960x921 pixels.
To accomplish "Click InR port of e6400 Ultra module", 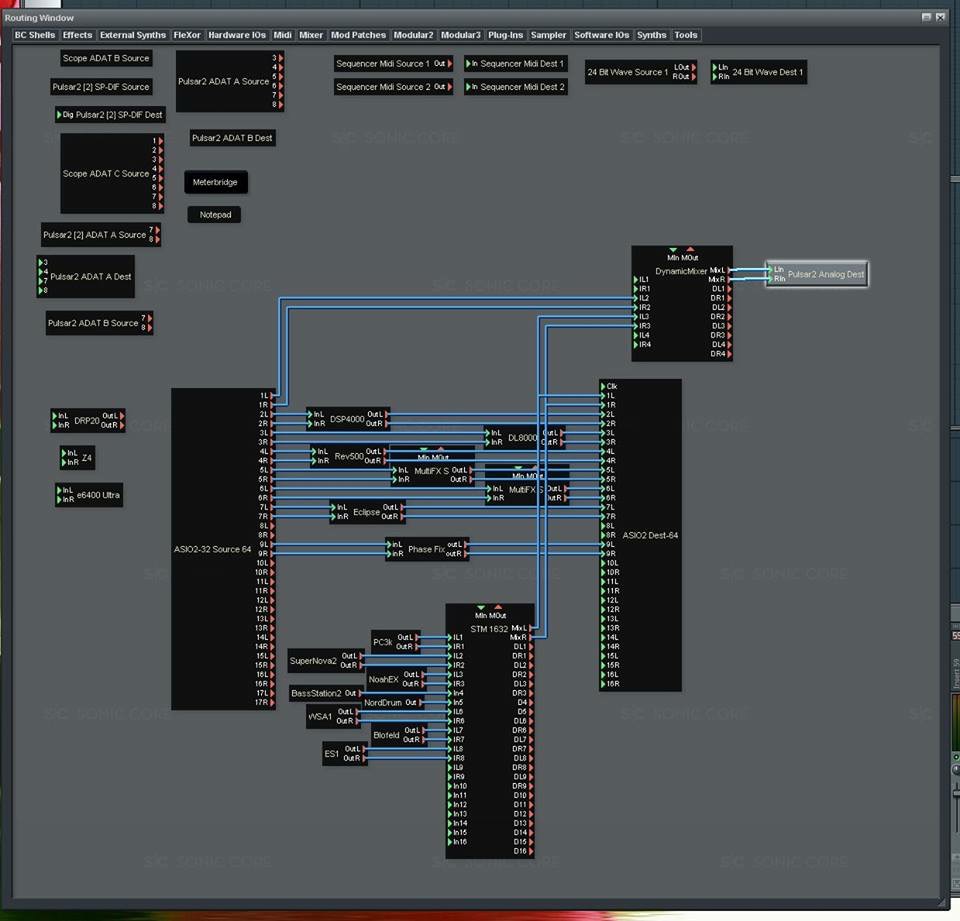I will [59, 500].
